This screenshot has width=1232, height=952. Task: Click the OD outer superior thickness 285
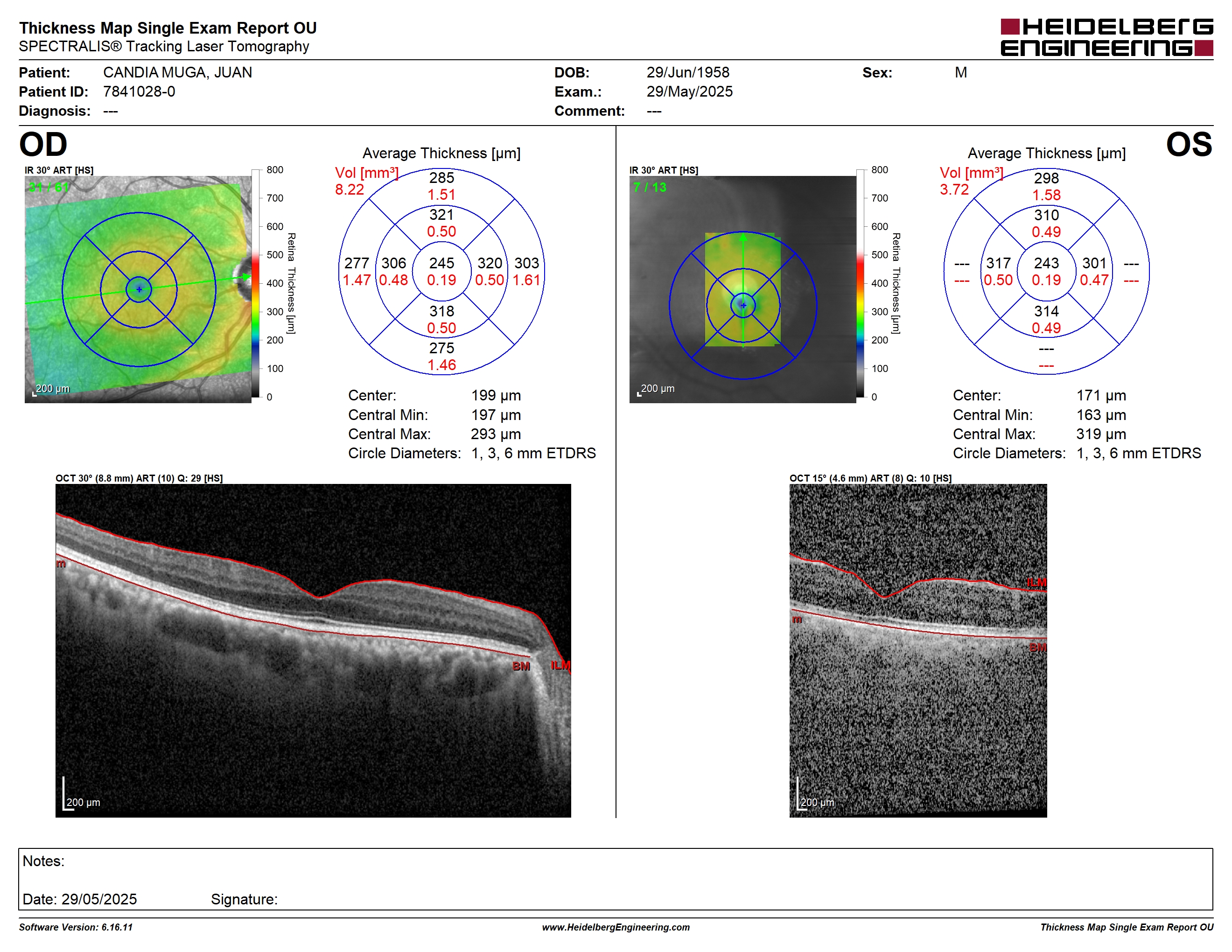[x=441, y=178]
